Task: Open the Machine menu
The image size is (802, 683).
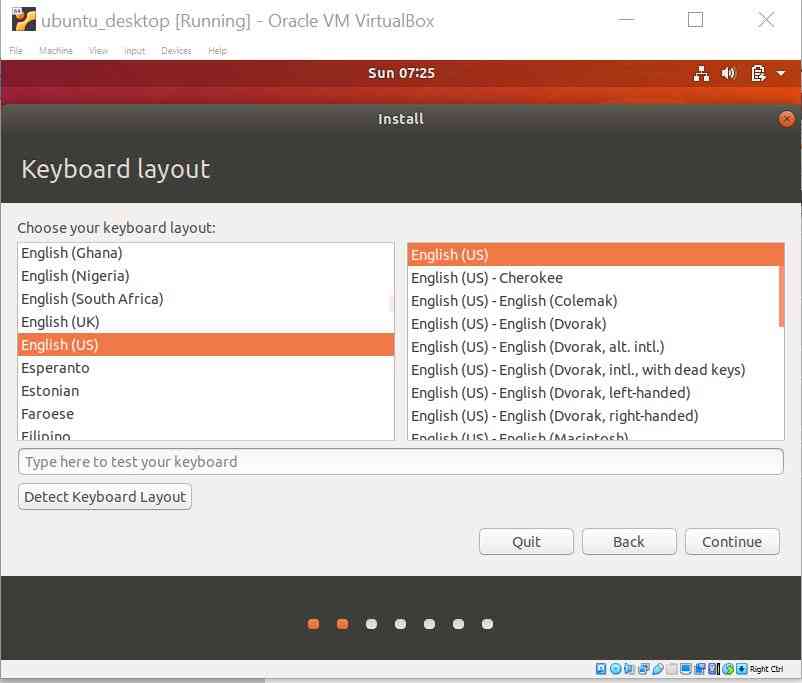Action: click(x=56, y=51)
